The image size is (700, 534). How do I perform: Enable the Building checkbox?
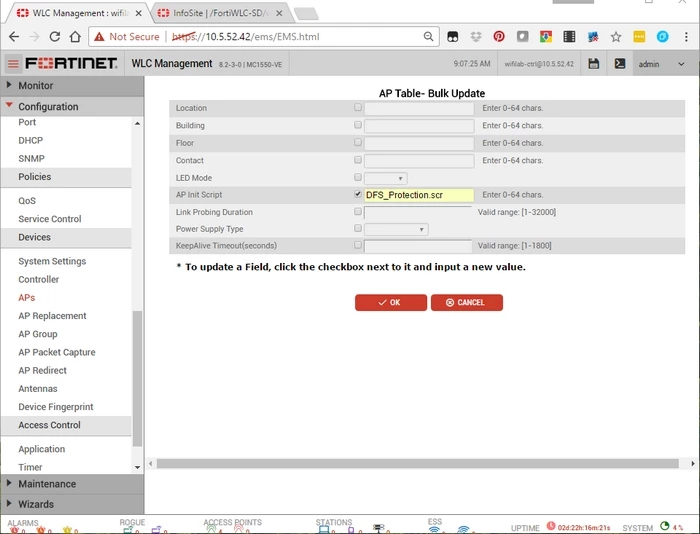[x=358, y=125]
